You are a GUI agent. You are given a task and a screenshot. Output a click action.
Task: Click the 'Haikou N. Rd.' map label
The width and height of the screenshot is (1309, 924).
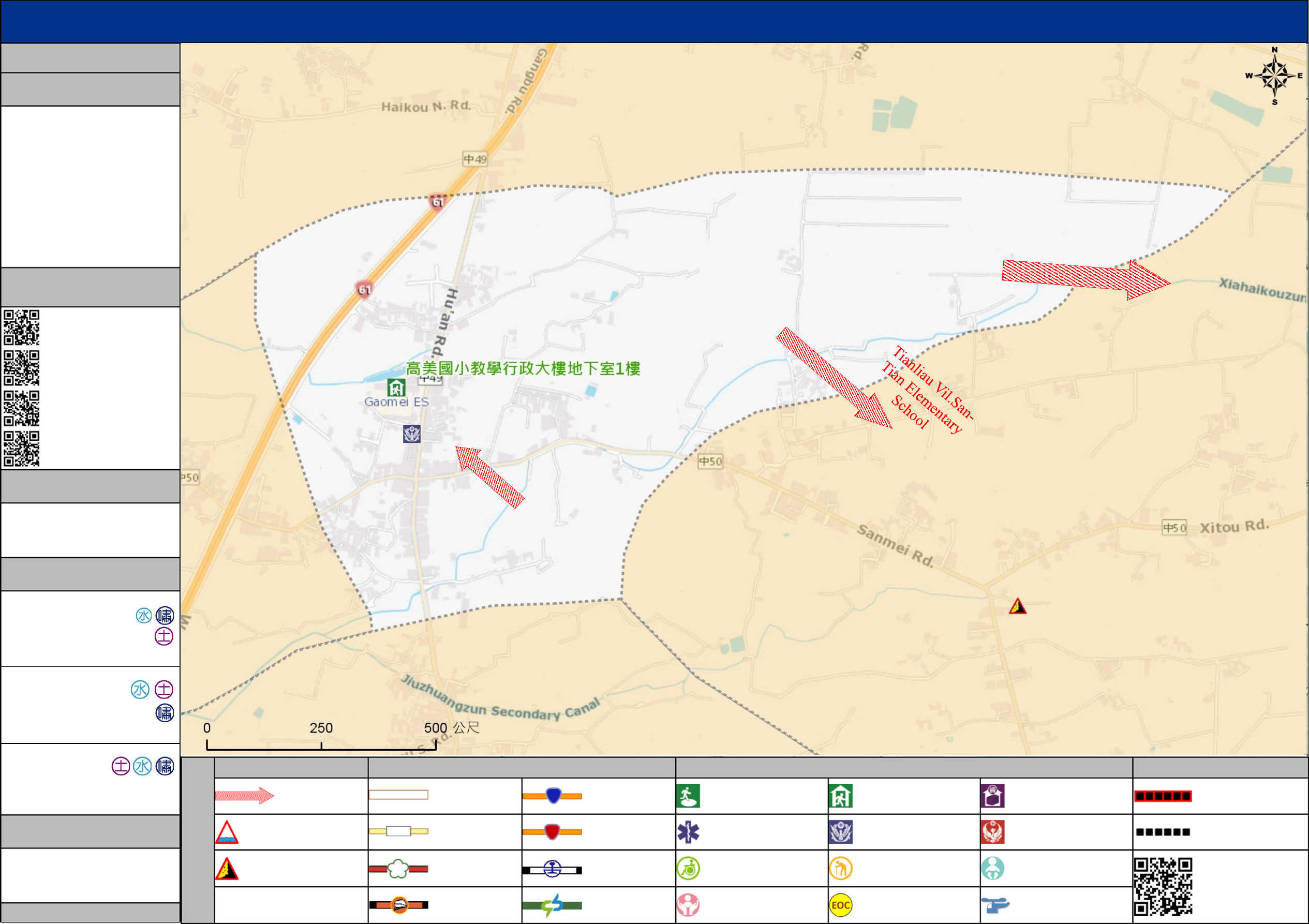click(426, 106)
